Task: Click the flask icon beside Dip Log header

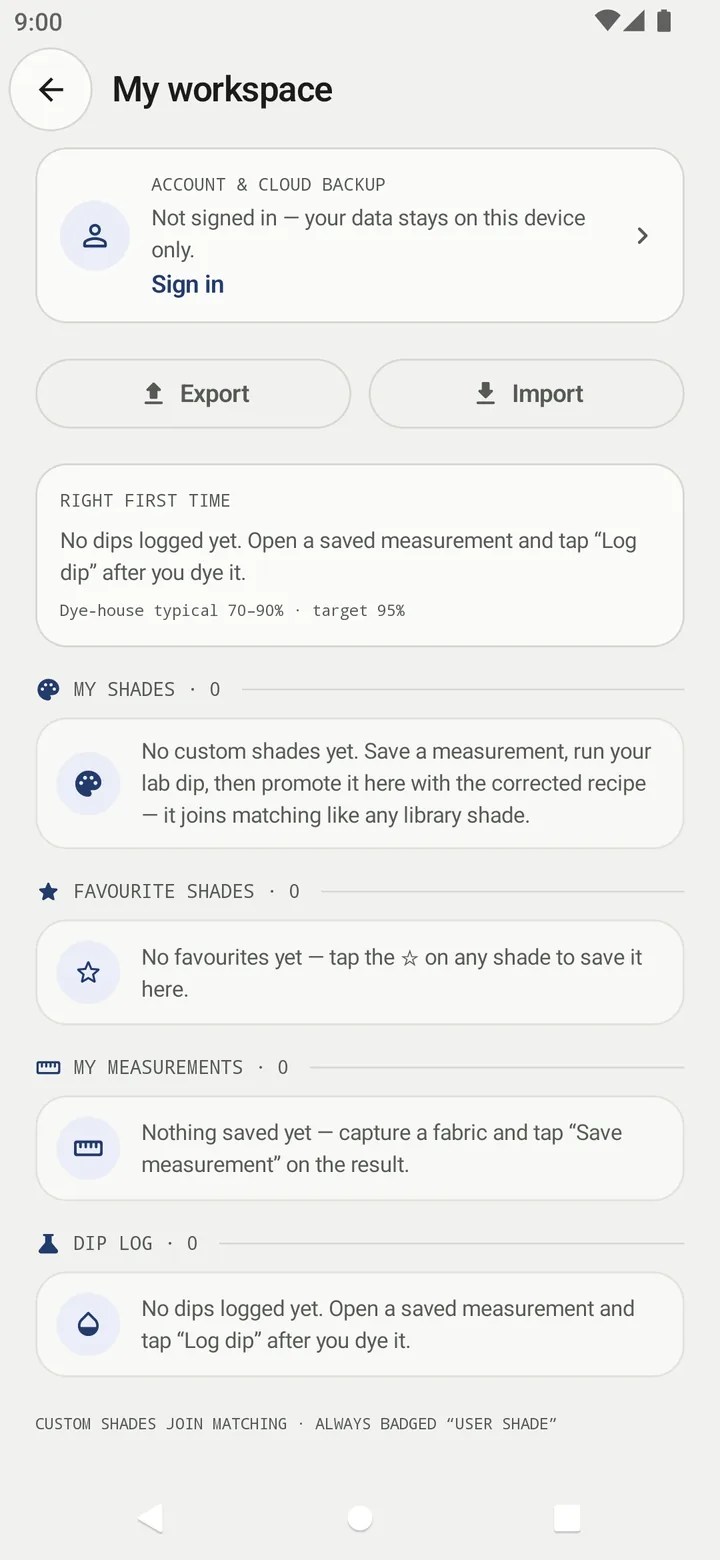Action: (48, 1243)
